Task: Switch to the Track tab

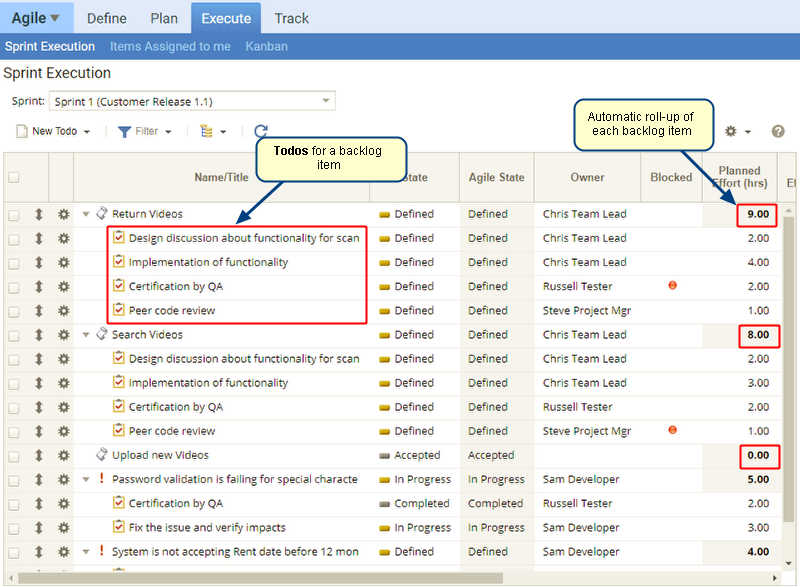Action: [x=291, y=18]
